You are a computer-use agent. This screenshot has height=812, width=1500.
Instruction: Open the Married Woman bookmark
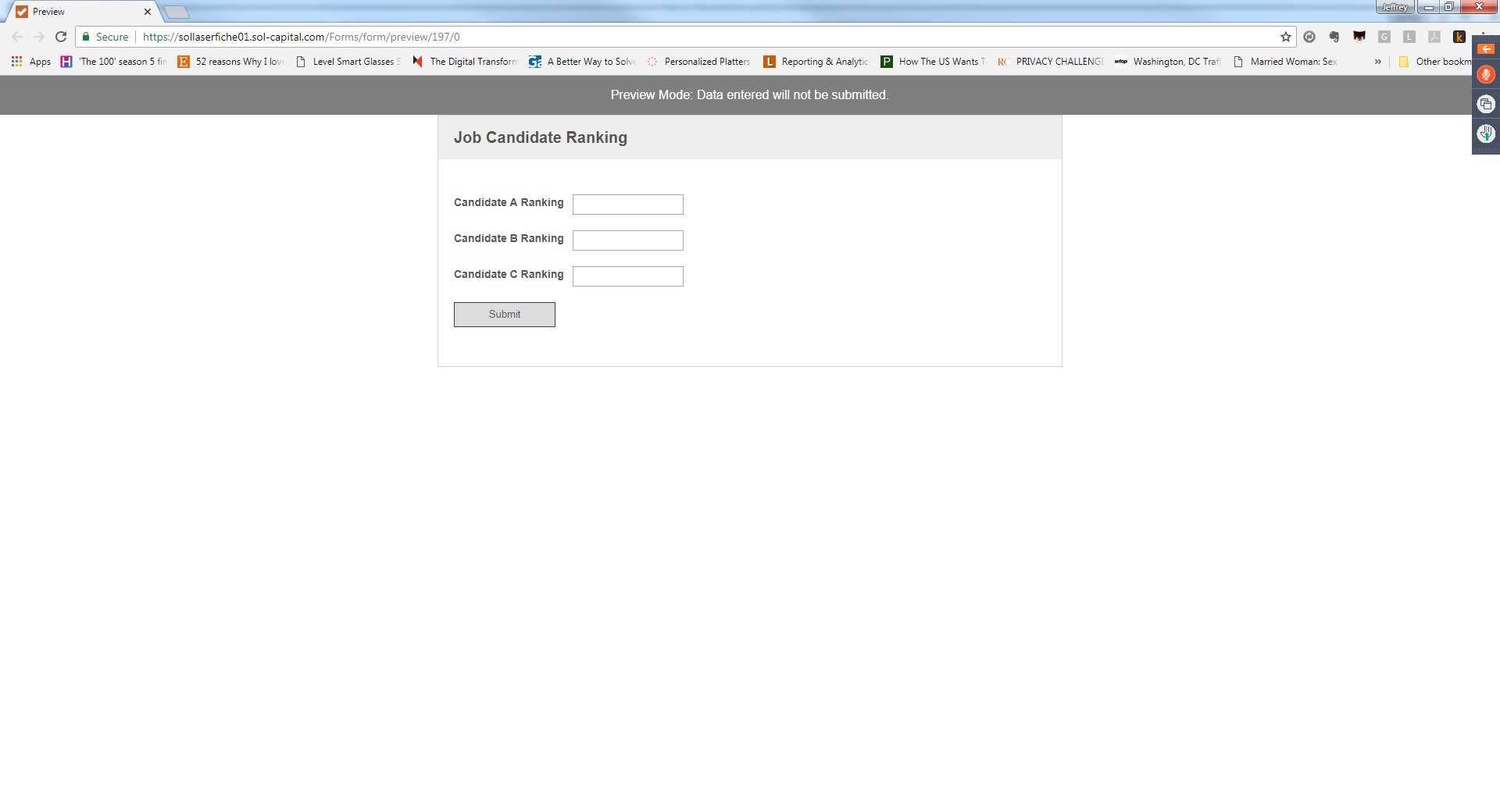[1286, 62]
